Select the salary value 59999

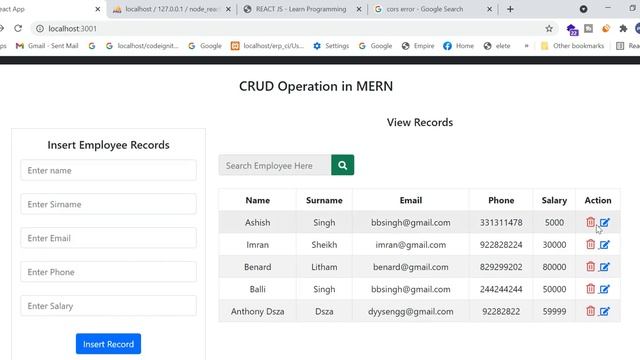pyautogui.click(x=554, y=311)
